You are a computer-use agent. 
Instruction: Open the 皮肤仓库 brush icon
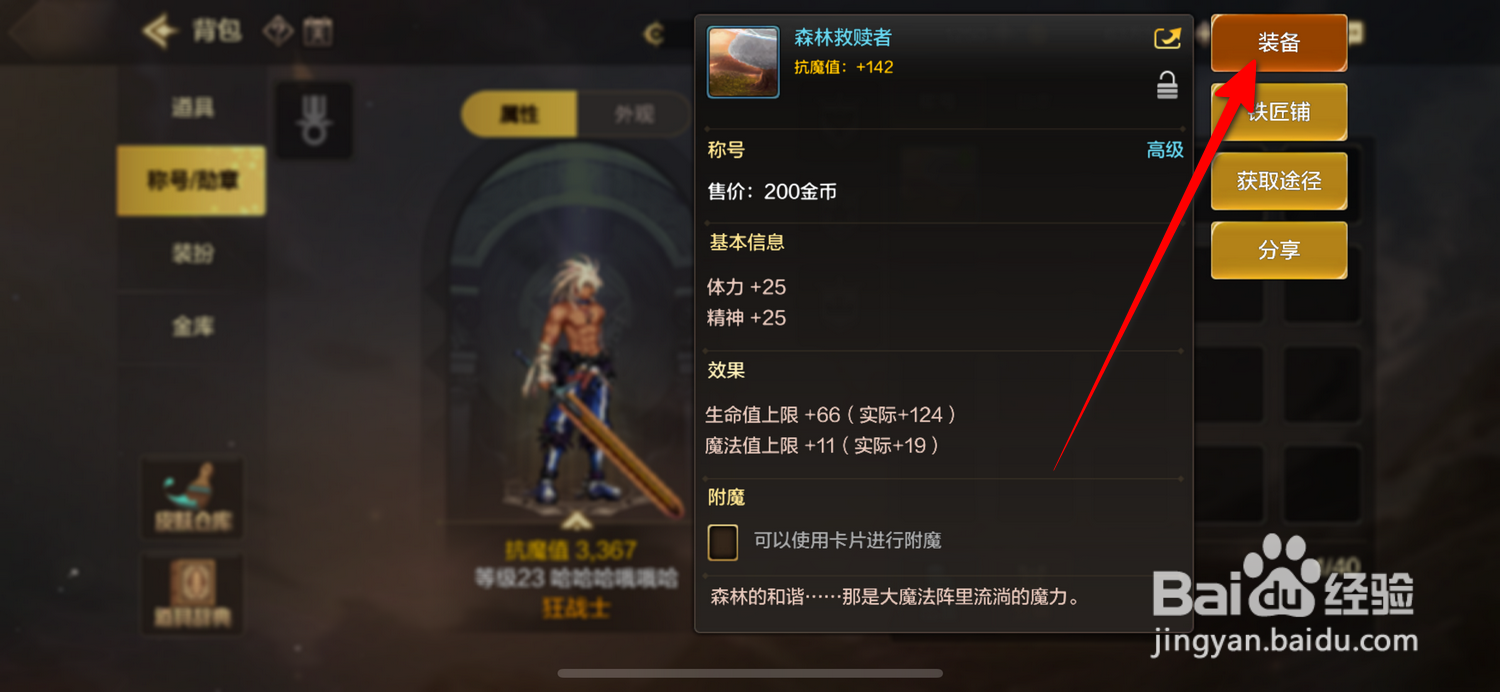point(192,497)
